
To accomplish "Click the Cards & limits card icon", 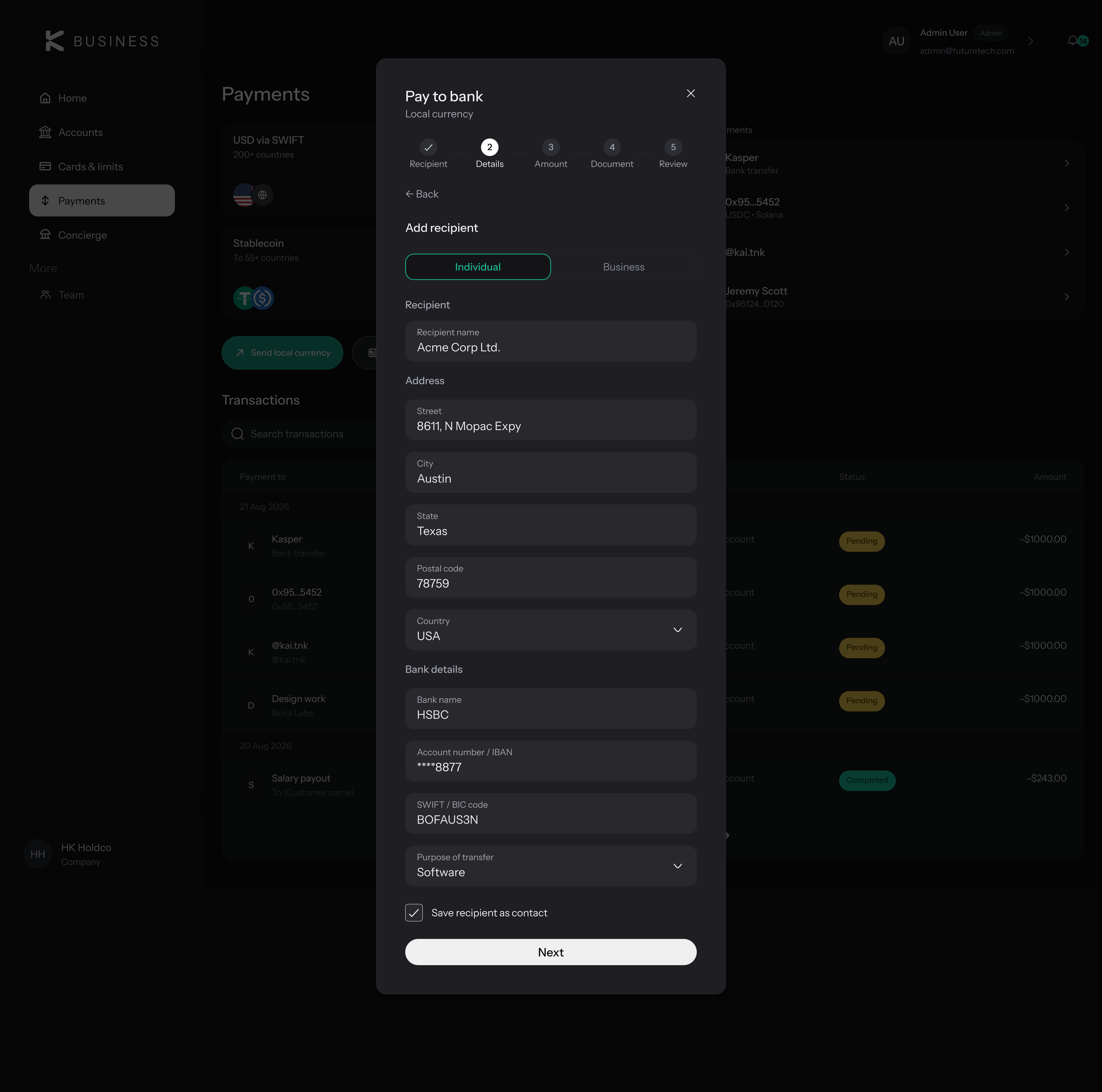I will 45,167.
